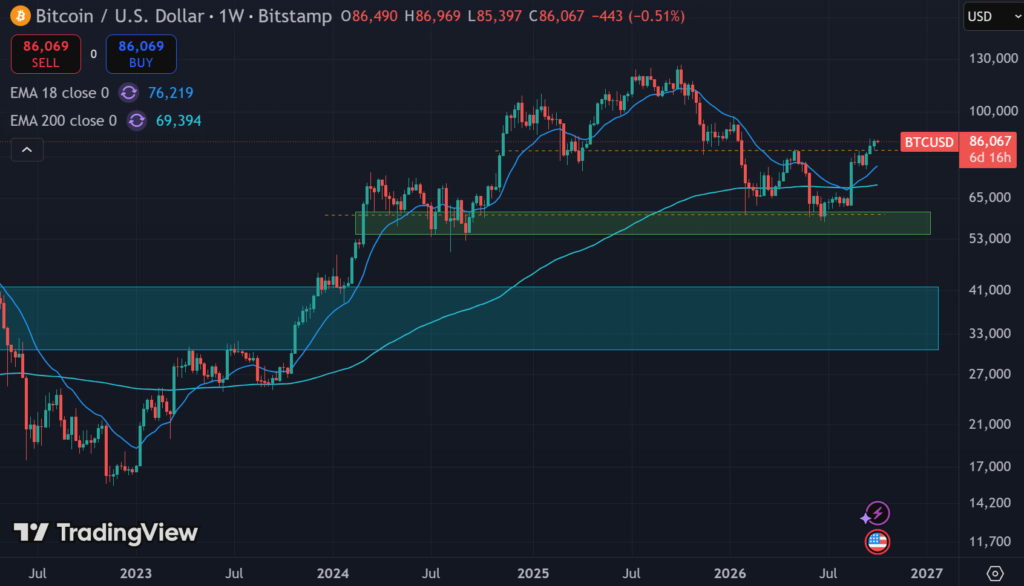Click the 17,000 price axis label
The image size is (1024, 586).
(x=990, y=466)
